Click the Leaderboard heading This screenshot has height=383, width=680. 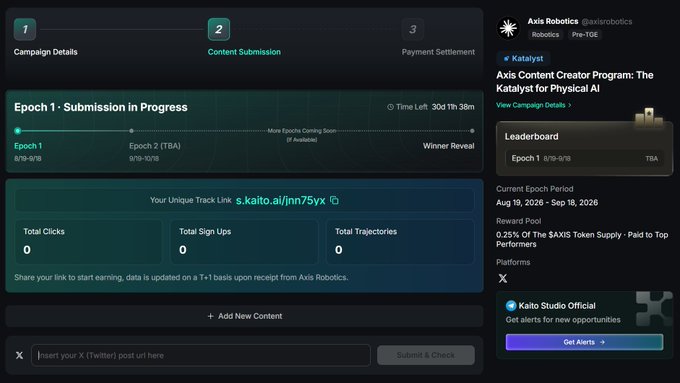(x=531, y=137)
